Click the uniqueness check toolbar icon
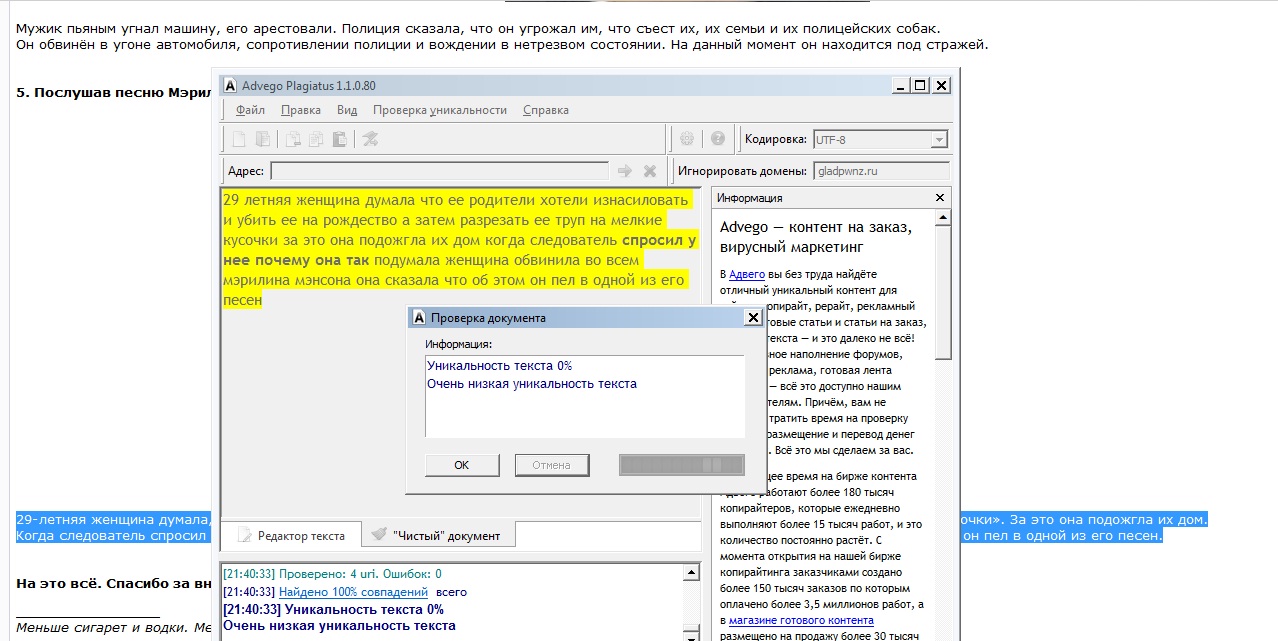The image size is (1278, 641). point(370,139)
